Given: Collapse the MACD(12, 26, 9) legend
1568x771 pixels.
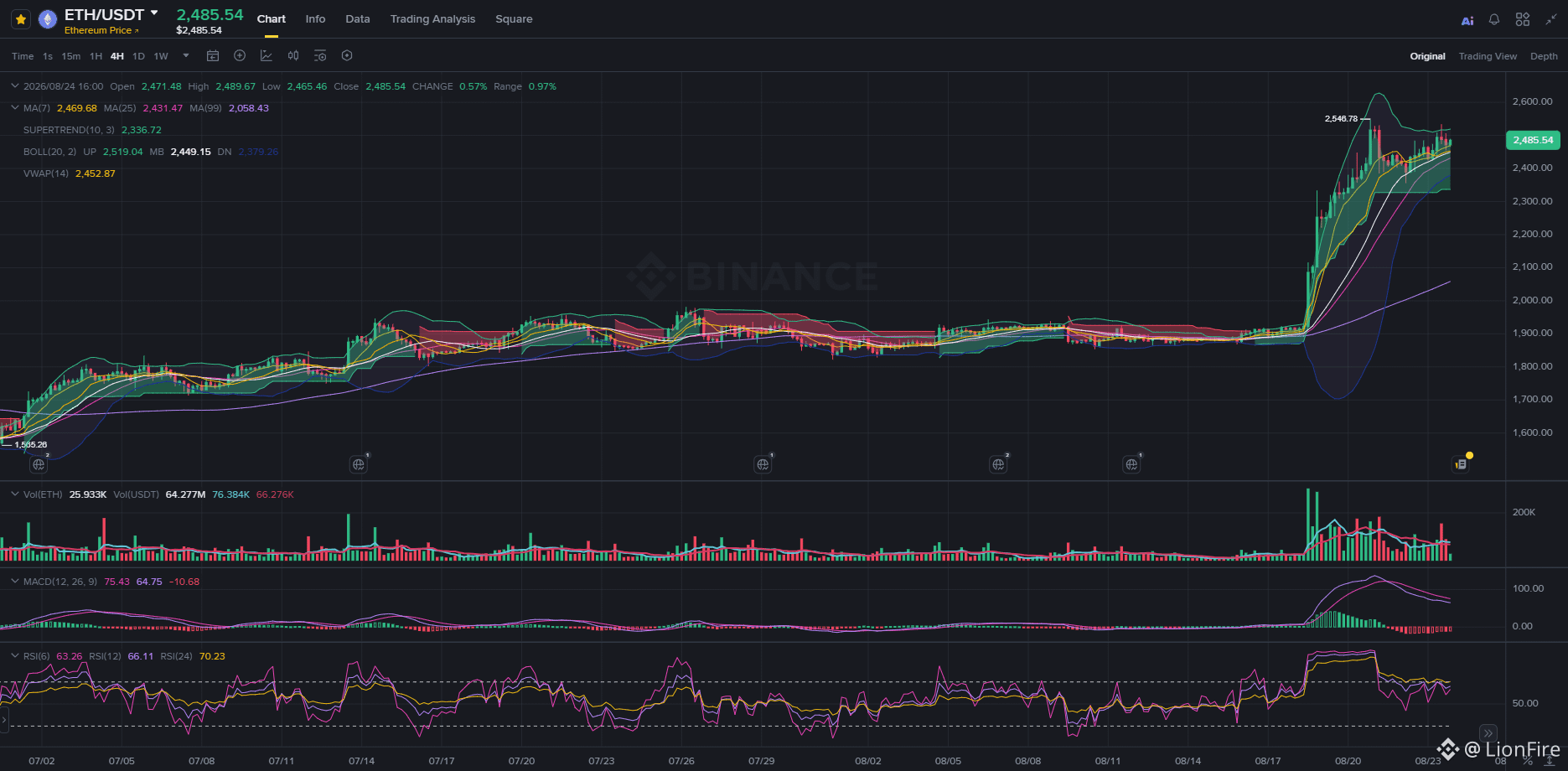Looking at the screenshot, I should pos(14,582).
